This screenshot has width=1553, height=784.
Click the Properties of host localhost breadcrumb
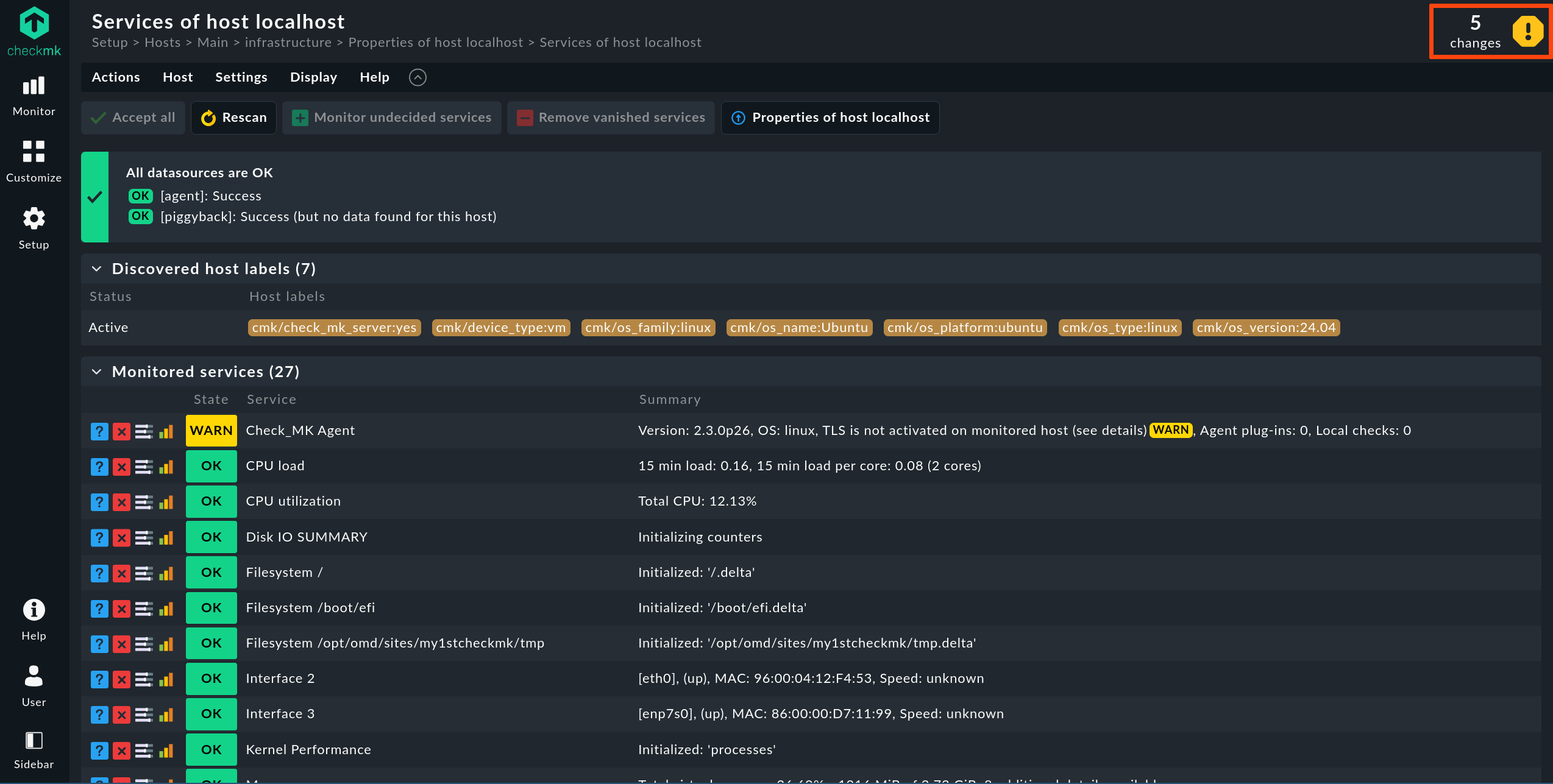[x=436, y=43]
